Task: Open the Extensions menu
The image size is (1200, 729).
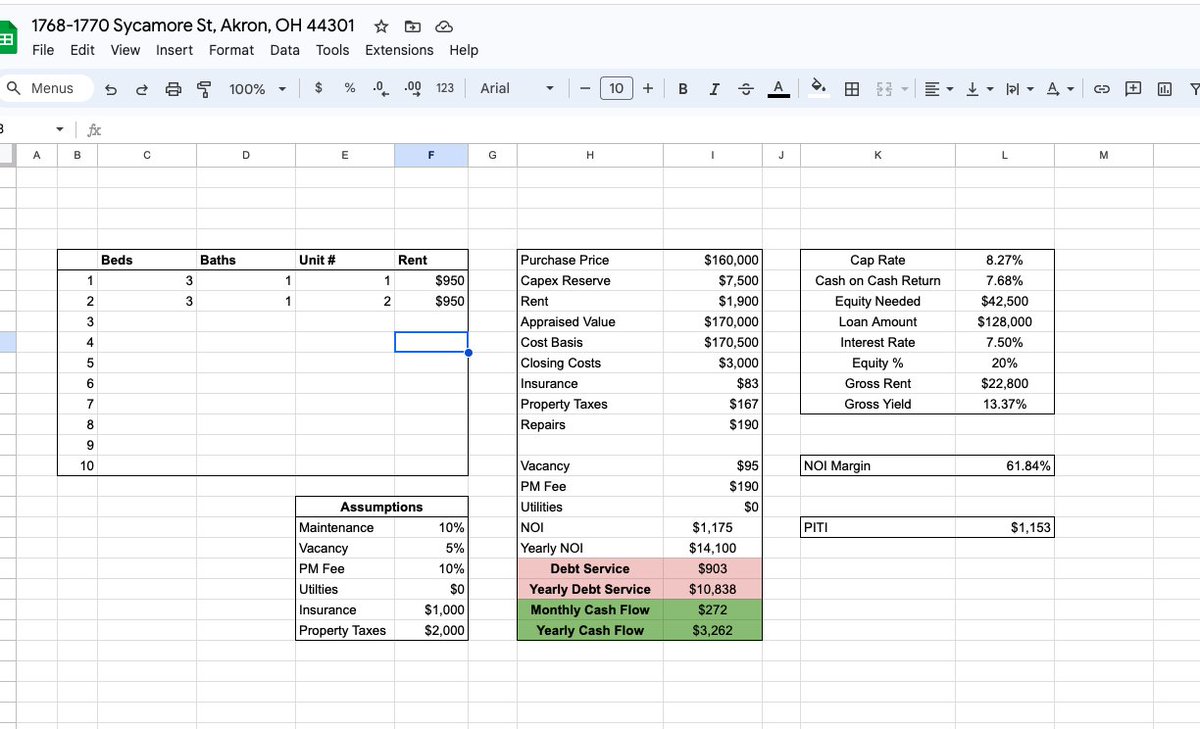Action: pyautogui.click(x=399, y=50)
